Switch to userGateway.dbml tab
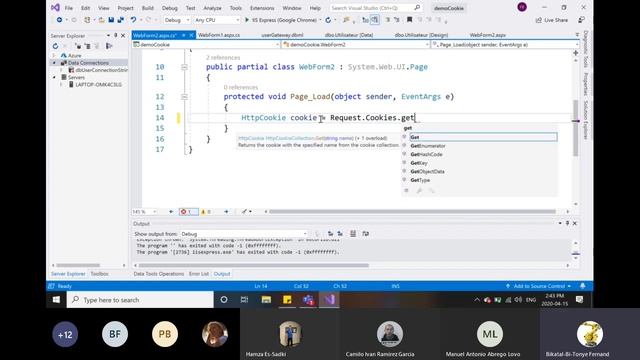 (282, 35)
